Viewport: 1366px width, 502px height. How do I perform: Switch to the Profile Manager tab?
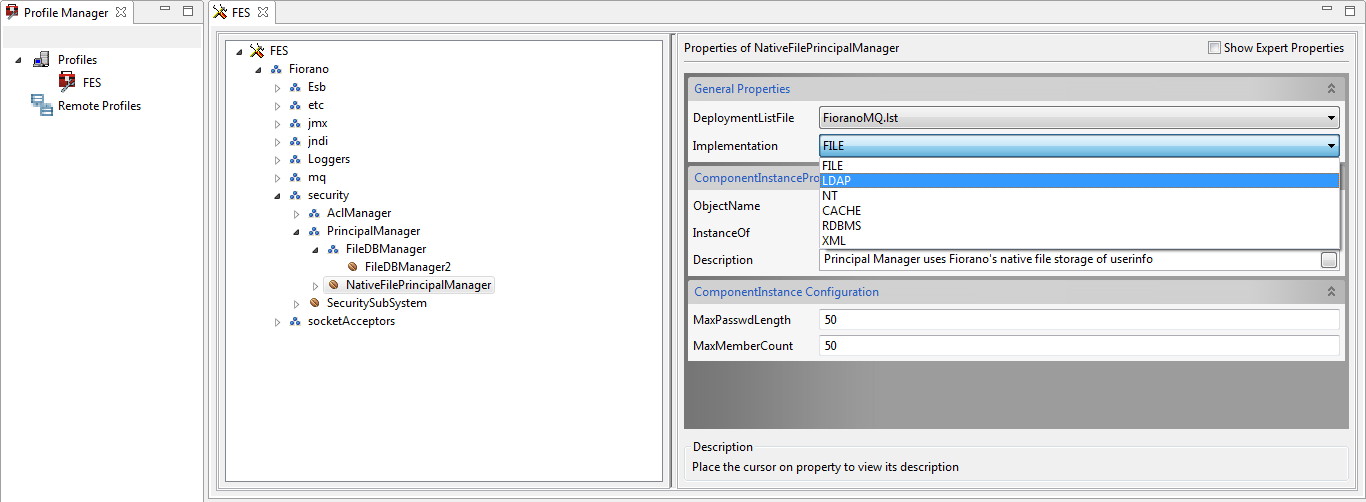pyautogui.click(x=65, y=13)
